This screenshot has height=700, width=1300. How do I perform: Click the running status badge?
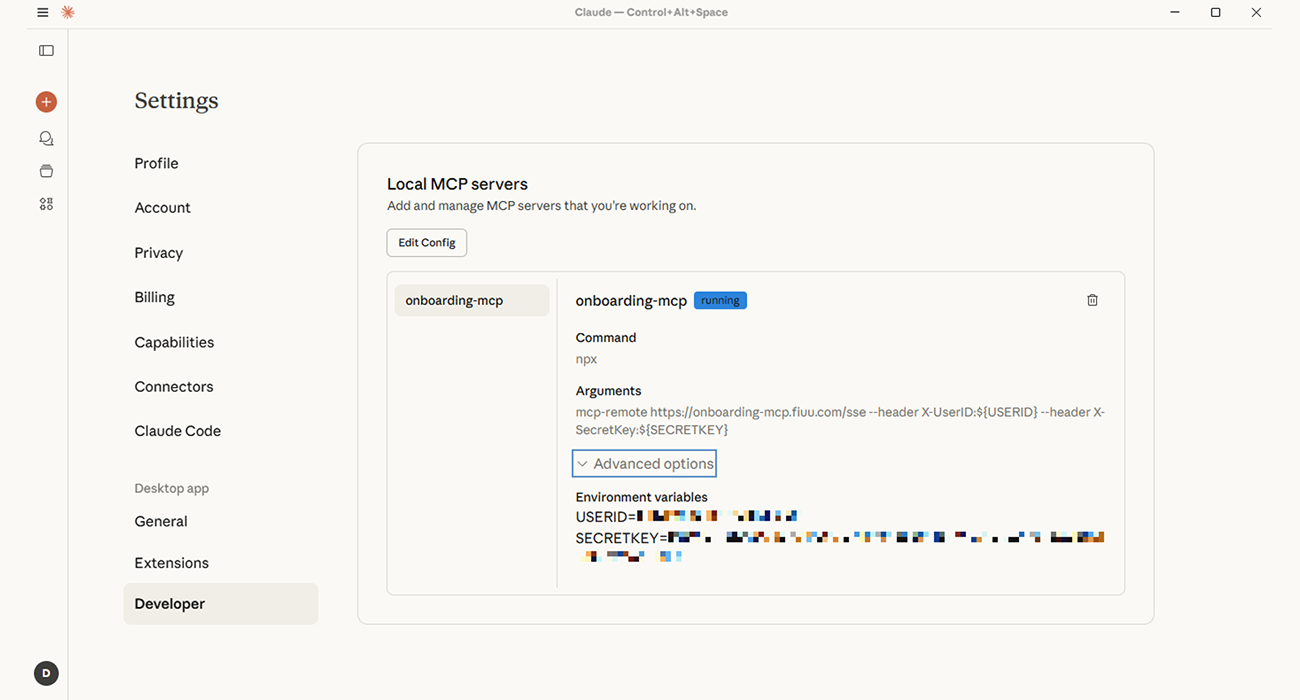point(720,300)
